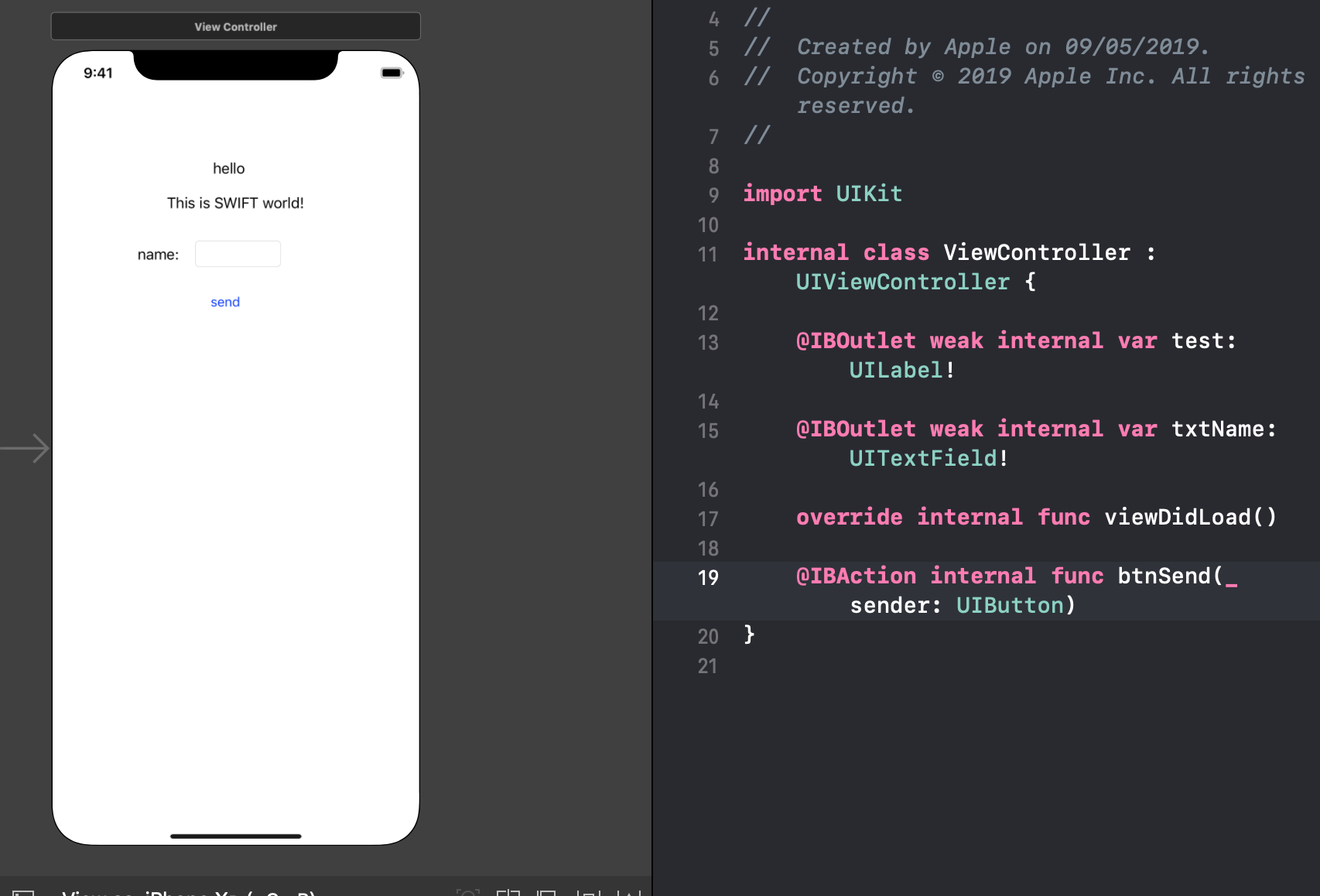Click line number 11 in gutter
The width and height of the screenshot is (1320, 896).
(708, 254)
